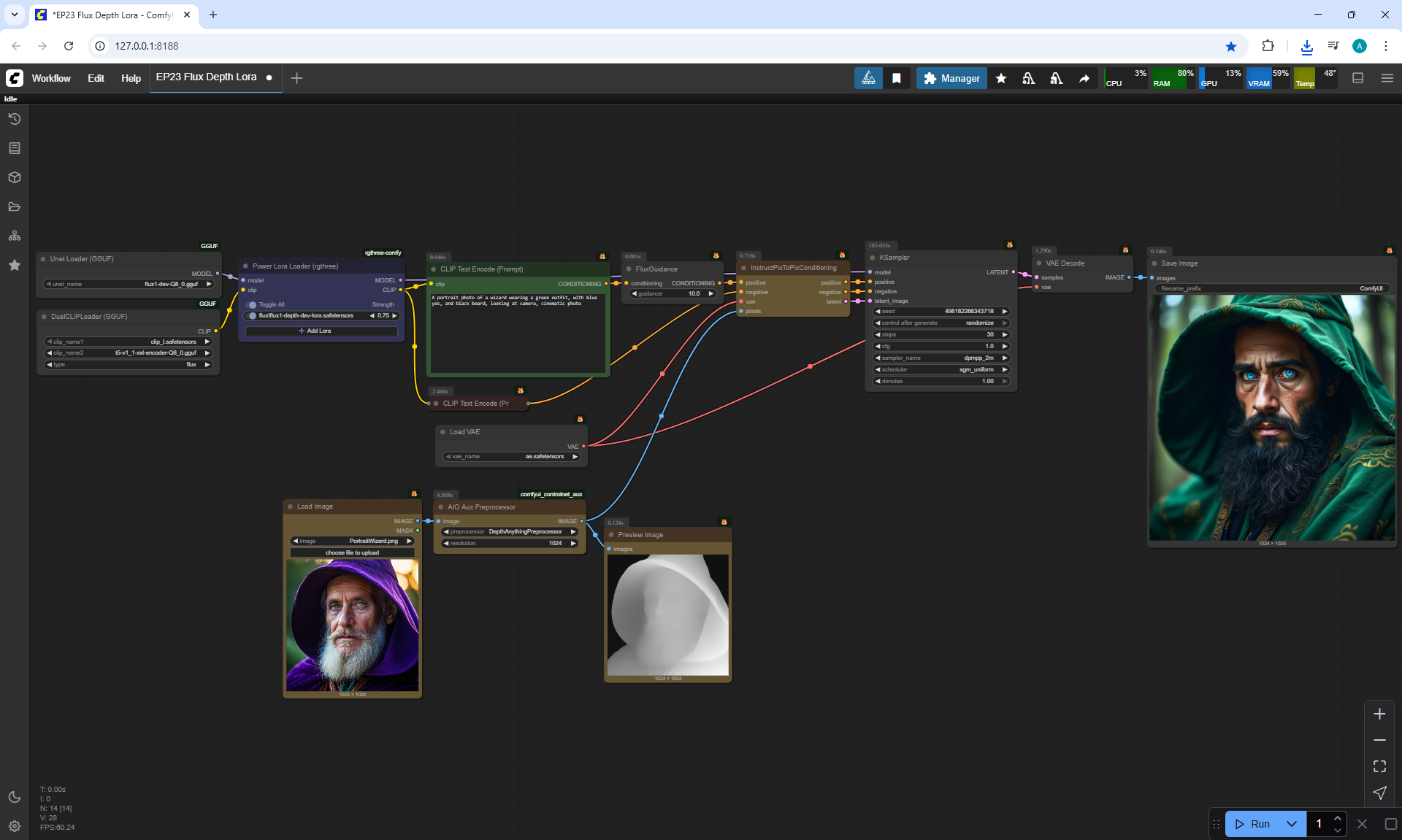Viewport: 1402px width, 840px height.
Task: Toggle the flux1-depth-dev-lora switch off
Action: pos(253,316)
